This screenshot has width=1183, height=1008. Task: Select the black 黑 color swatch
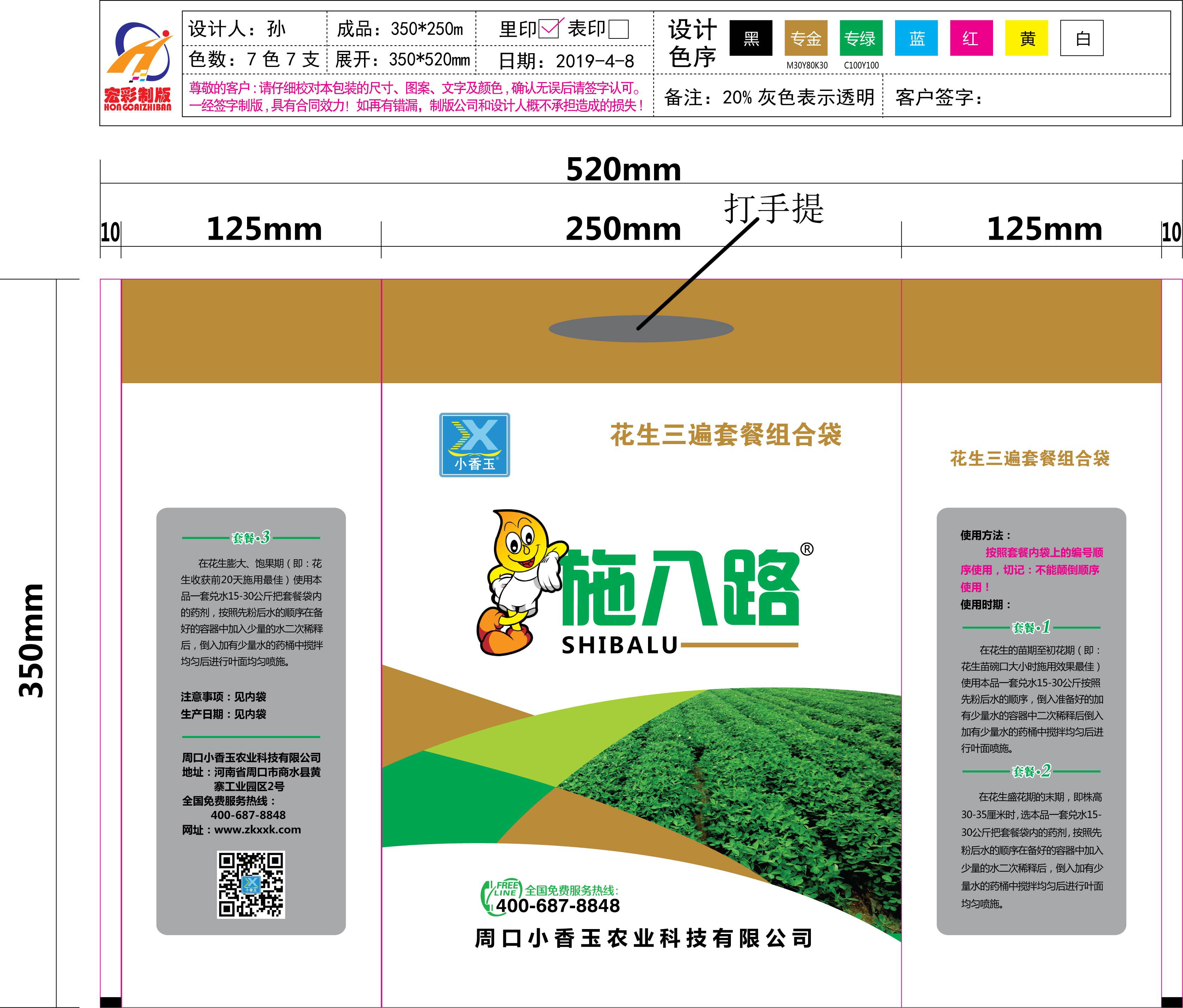(751, 38)
